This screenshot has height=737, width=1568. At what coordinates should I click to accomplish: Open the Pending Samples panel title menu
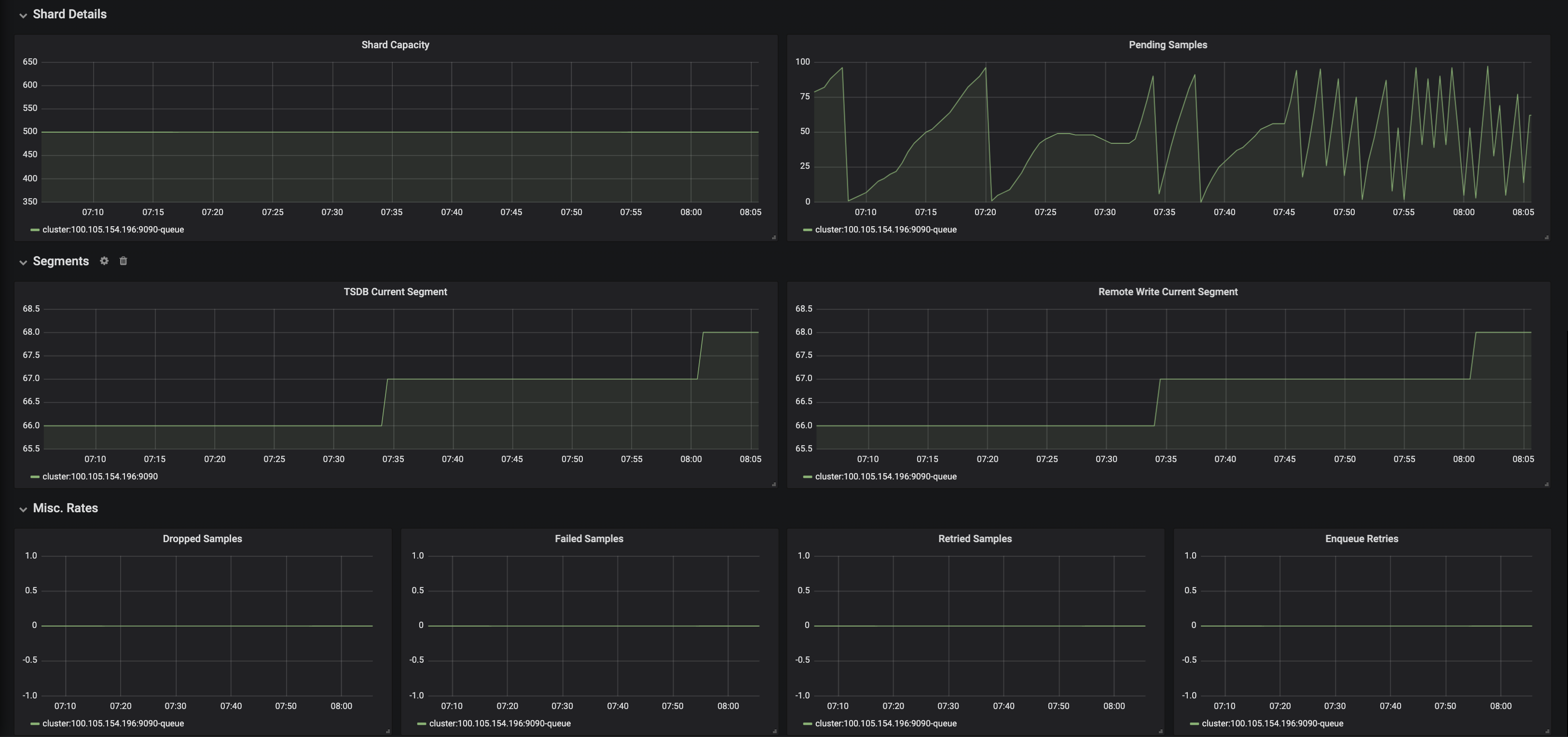pyautogui.click(x=1168, y=45)
